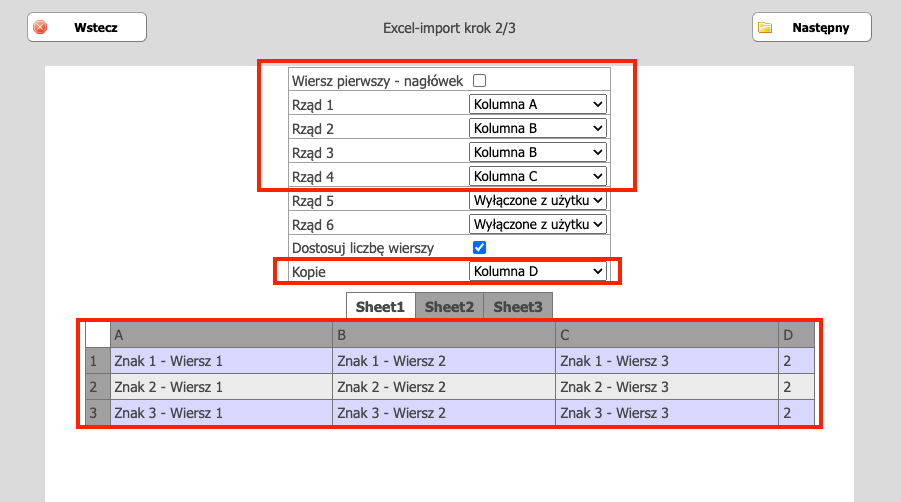Proceed with the Następny button
The height and width of the screenshot is (502, 901).
pos(811,28)
